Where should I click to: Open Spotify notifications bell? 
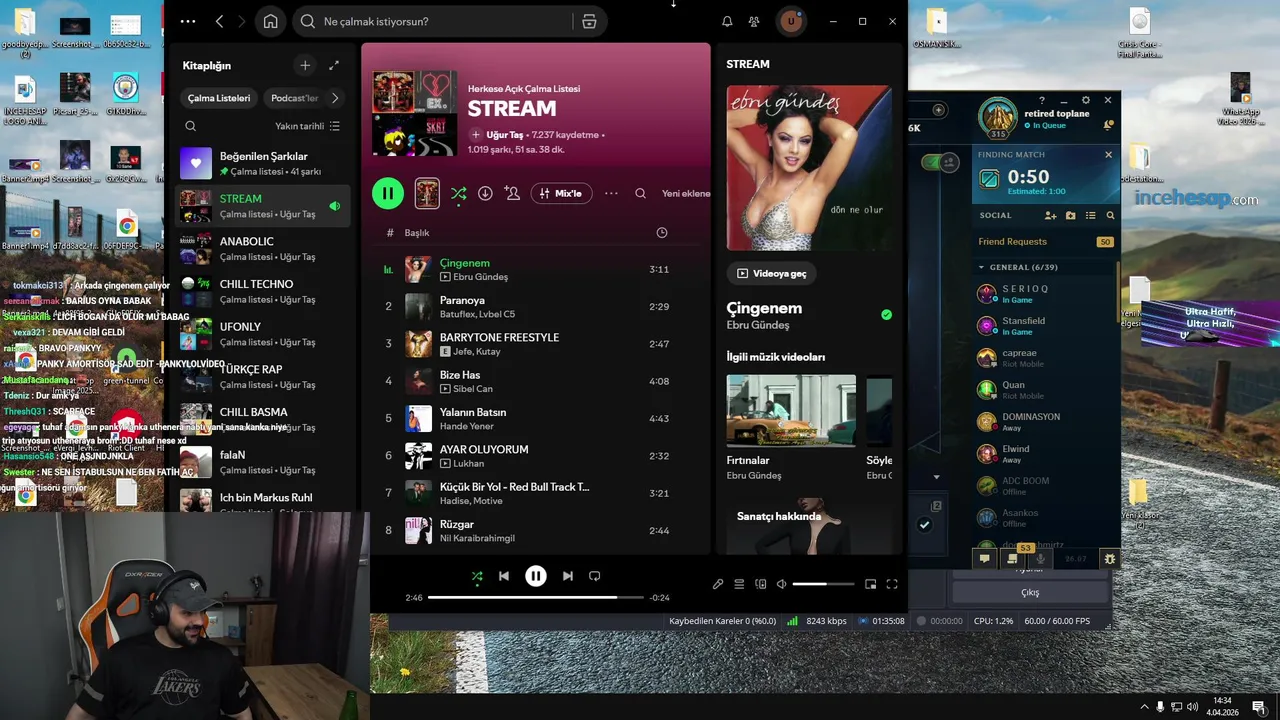coord(727,21)
